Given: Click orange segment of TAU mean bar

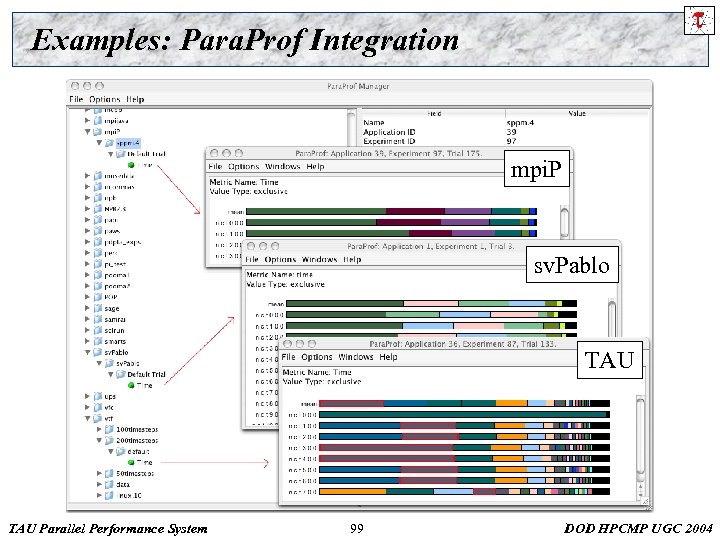Looking at the screenshot, I should tap(512, 403).
